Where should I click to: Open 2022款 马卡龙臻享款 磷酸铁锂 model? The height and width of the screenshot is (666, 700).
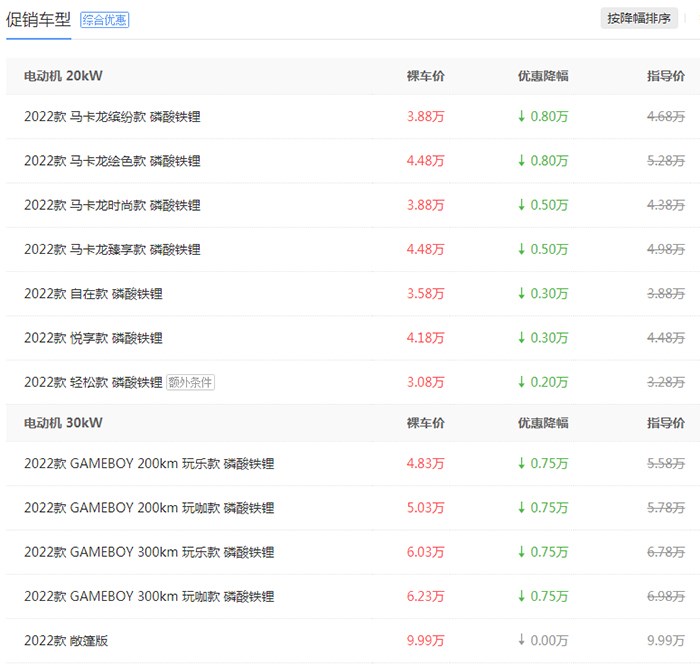(112, 250)
